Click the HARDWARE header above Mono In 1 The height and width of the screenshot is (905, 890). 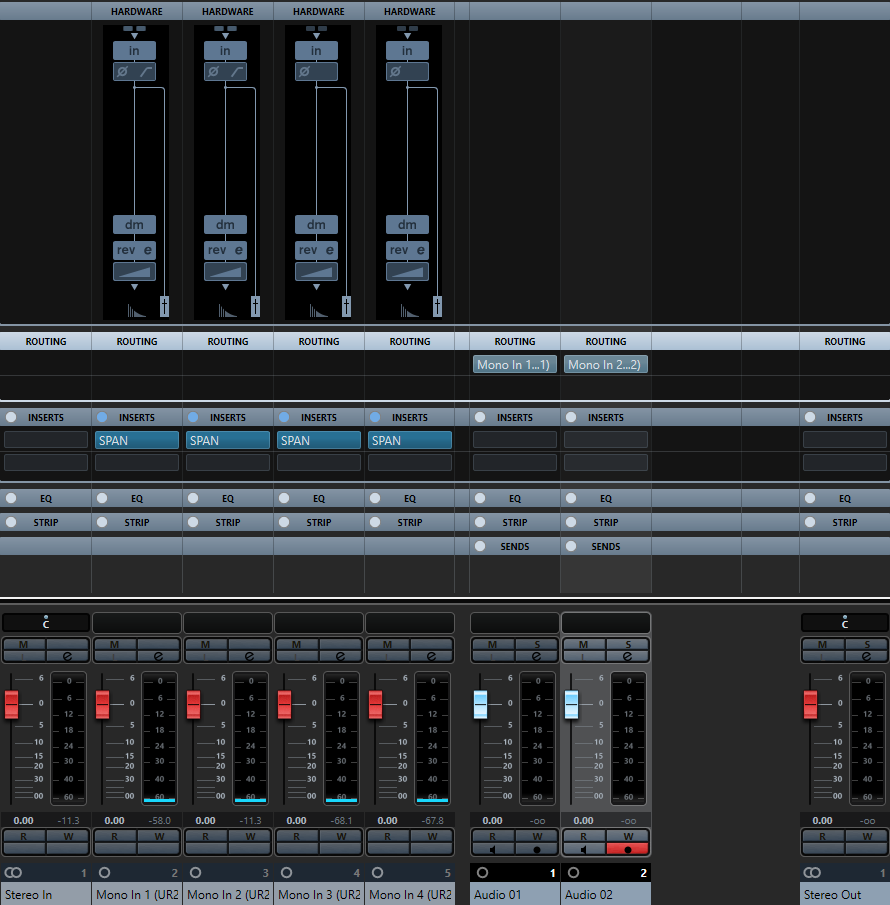[137, 11]
